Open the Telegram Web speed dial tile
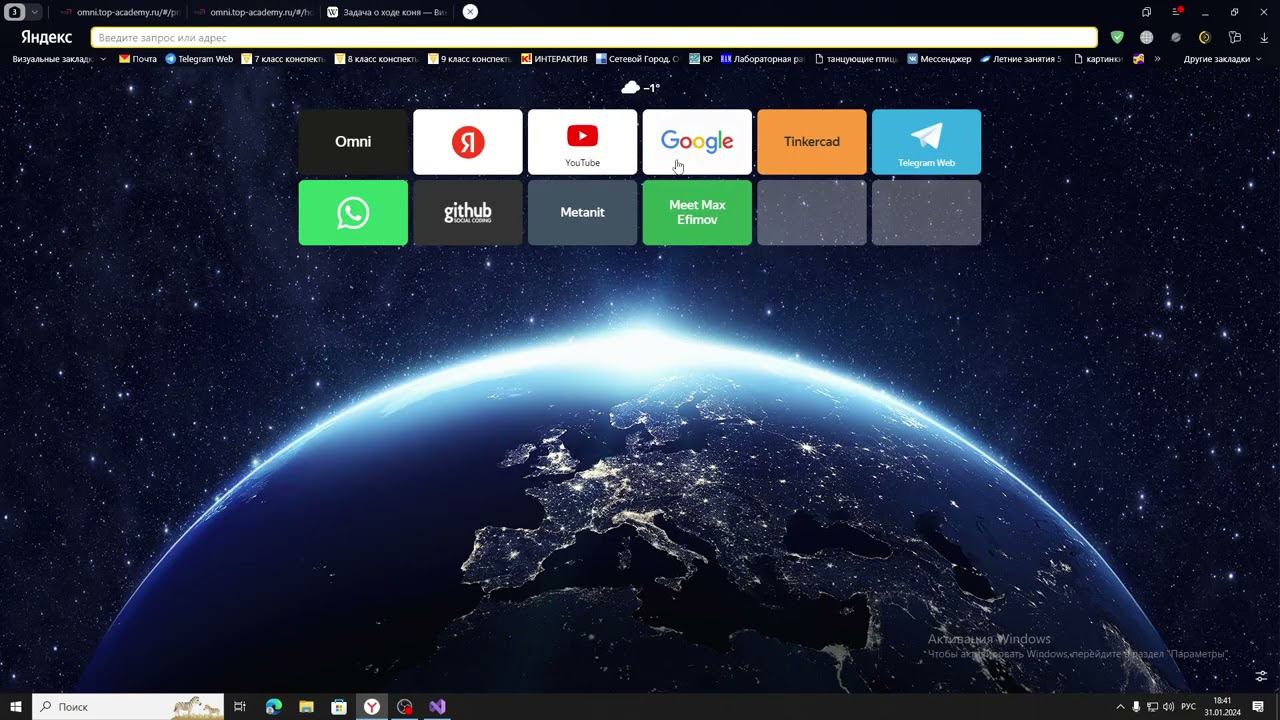1280x720 pixels. tap(926, 142)
